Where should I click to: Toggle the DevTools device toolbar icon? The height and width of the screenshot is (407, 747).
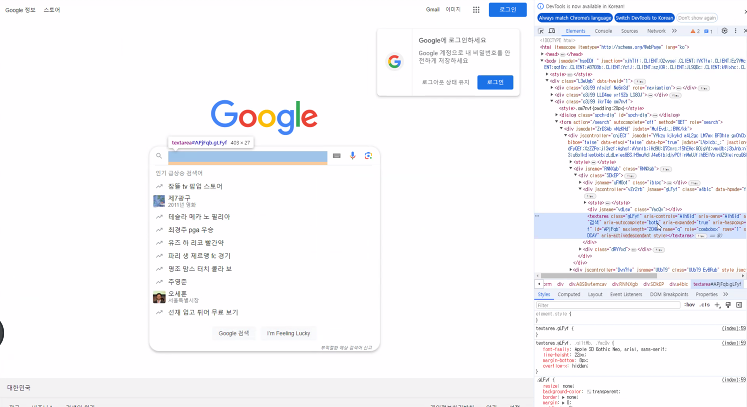click(552, 31)
